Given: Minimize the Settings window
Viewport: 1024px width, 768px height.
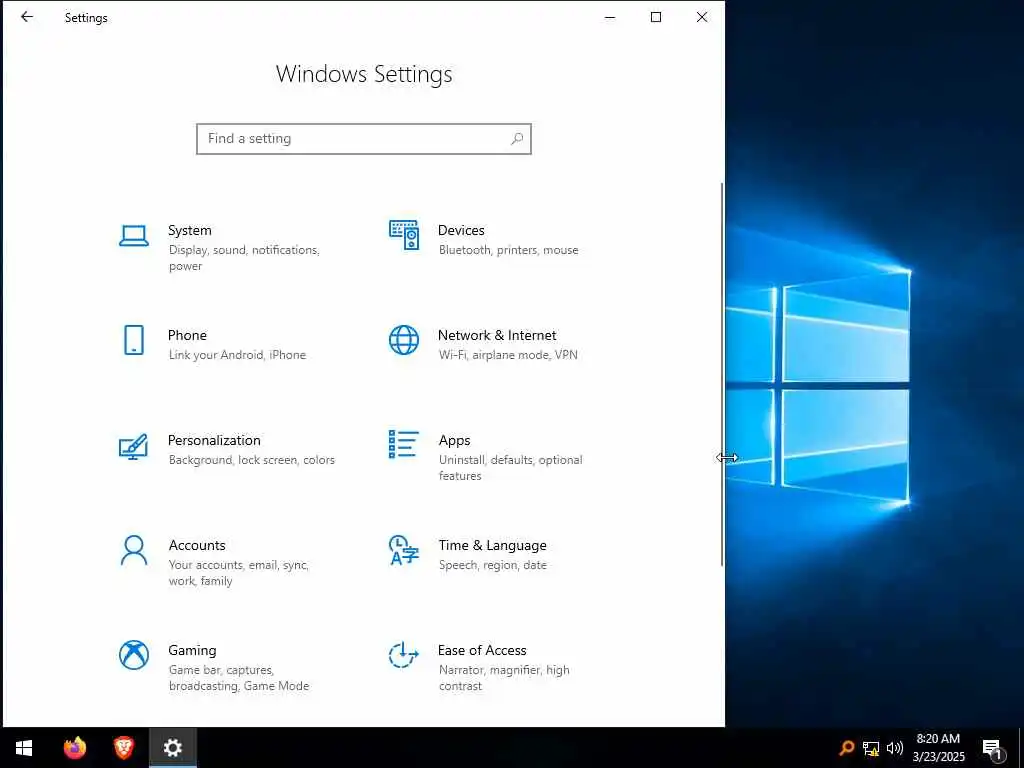Looking at the screenshot, I should coord(610,17).
